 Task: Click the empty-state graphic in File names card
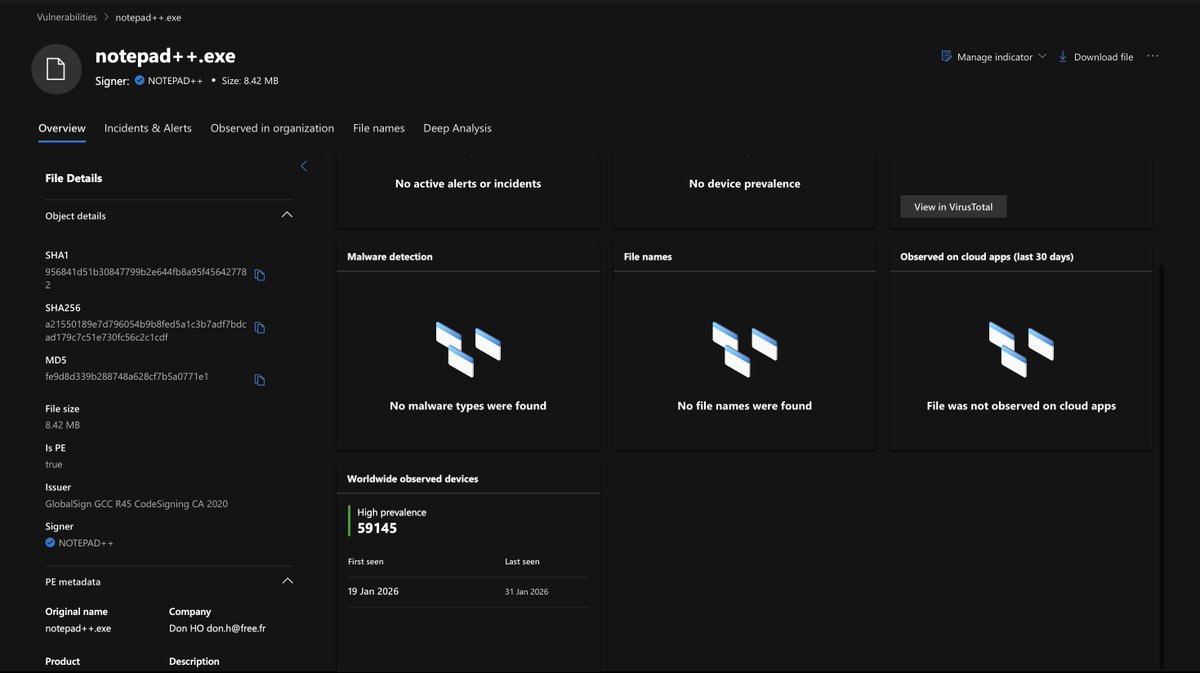(x=745, y=349)
